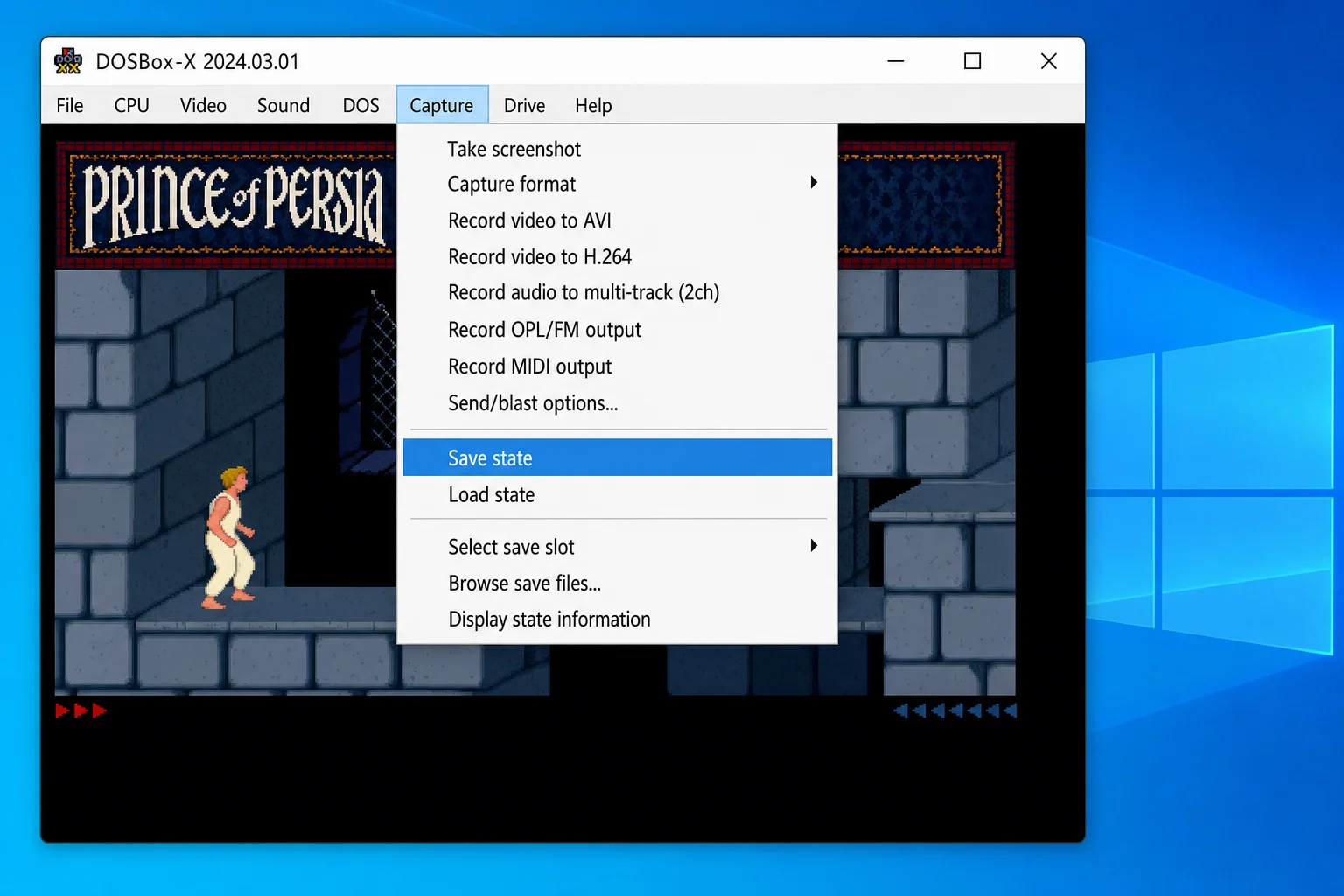Close the open Capture menu
Image resolution: width=1344 pixels, height=896 pixels.
pos(442,105)
